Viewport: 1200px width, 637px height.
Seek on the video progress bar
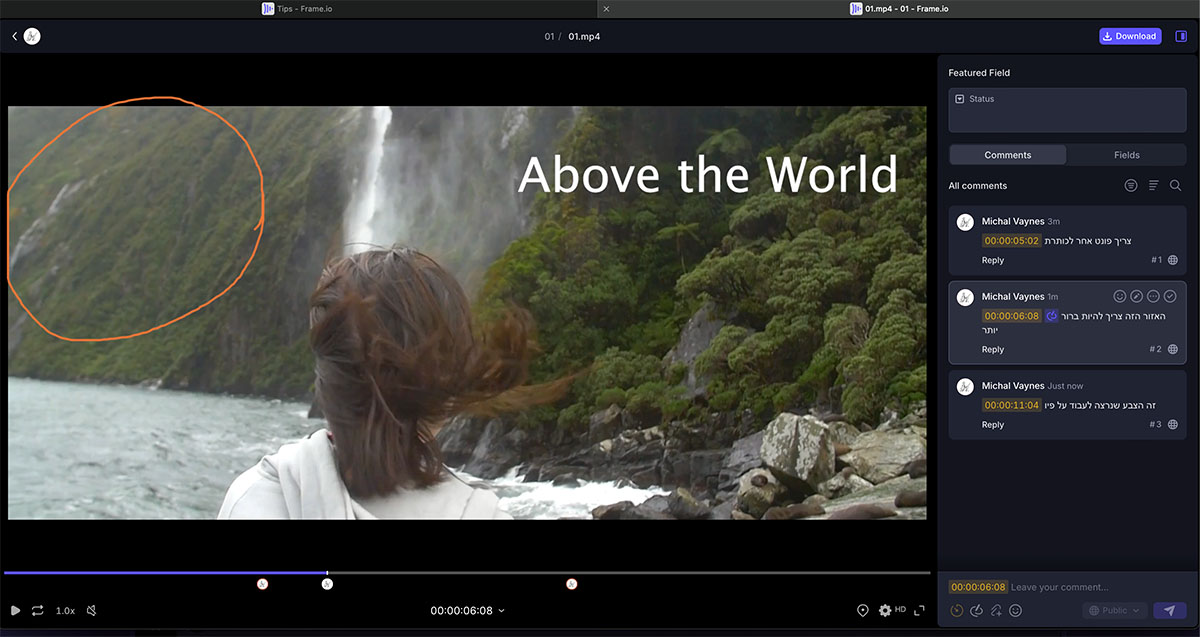(x=467, y=573)
